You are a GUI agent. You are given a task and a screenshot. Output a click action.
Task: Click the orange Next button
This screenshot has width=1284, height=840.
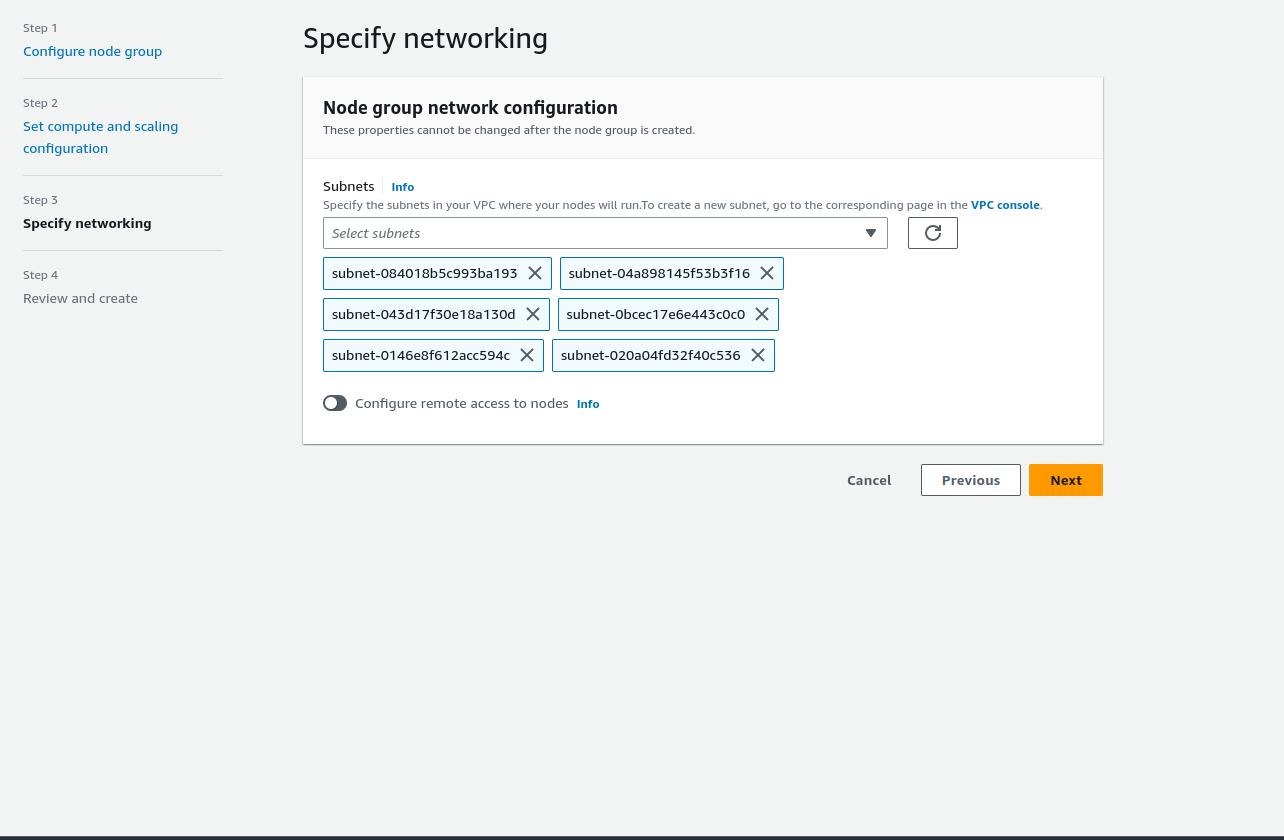1065,480
